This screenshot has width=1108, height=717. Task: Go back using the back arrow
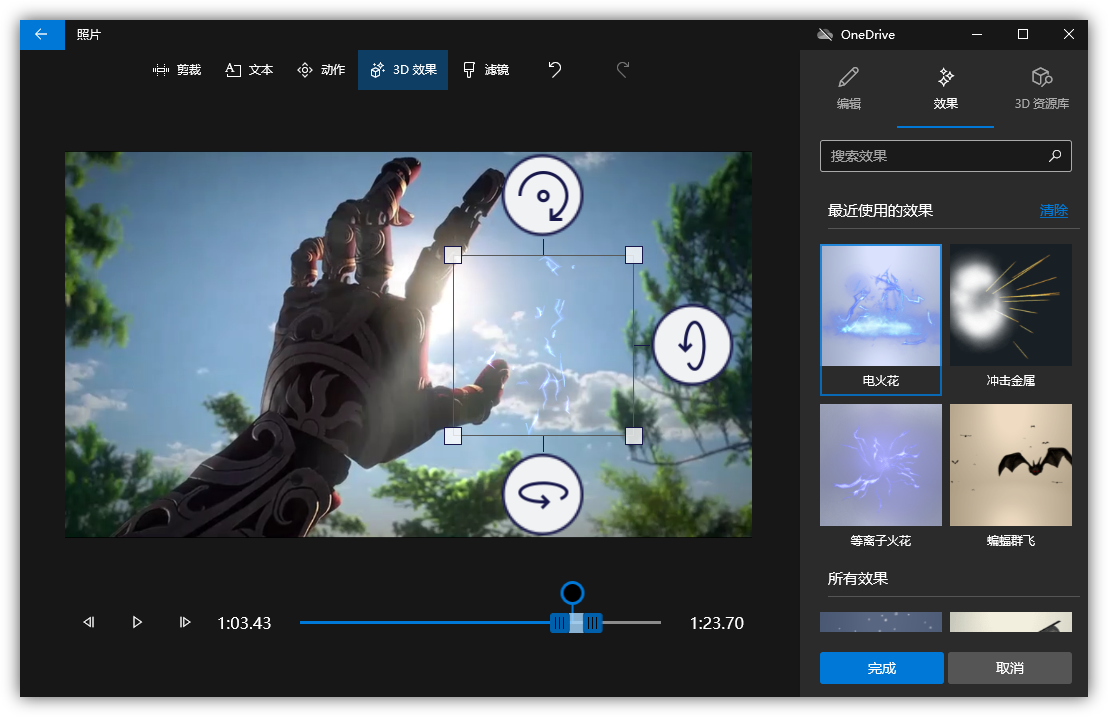coord(42,35)
